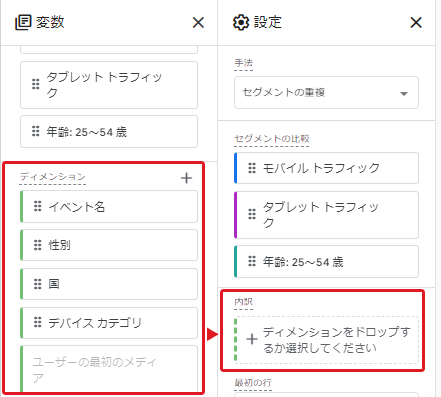Grab drag handle of 性別 dimension
Screen dimensions: 441x397
click(x=38, y=245)
